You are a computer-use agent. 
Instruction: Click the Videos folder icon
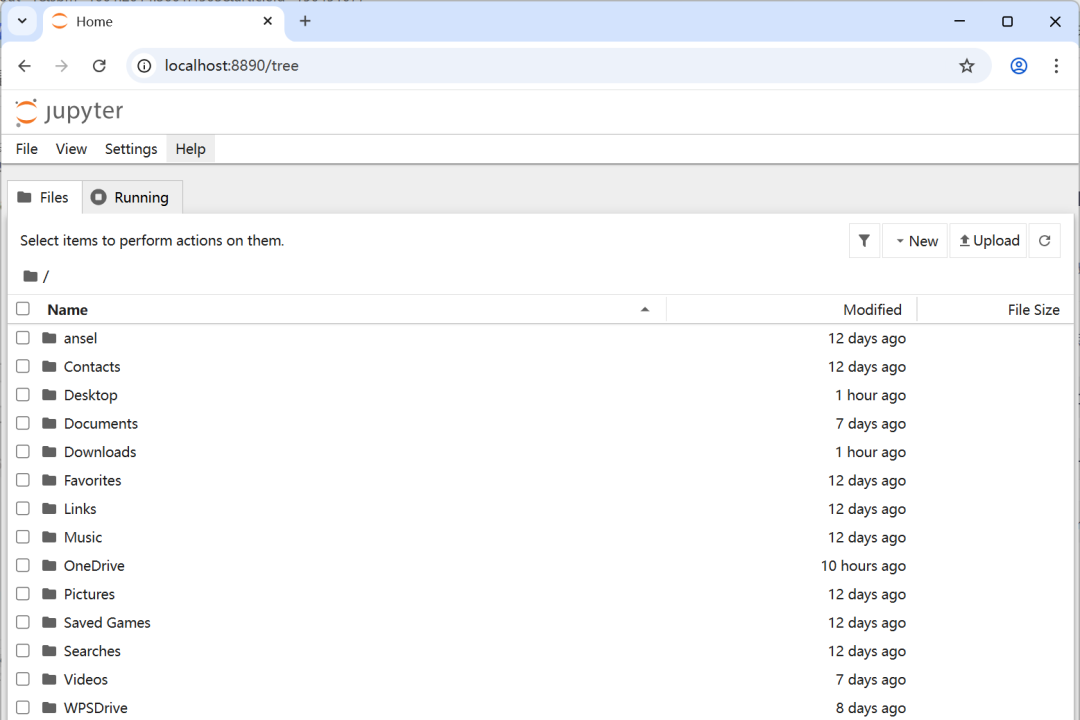[49, 679]
